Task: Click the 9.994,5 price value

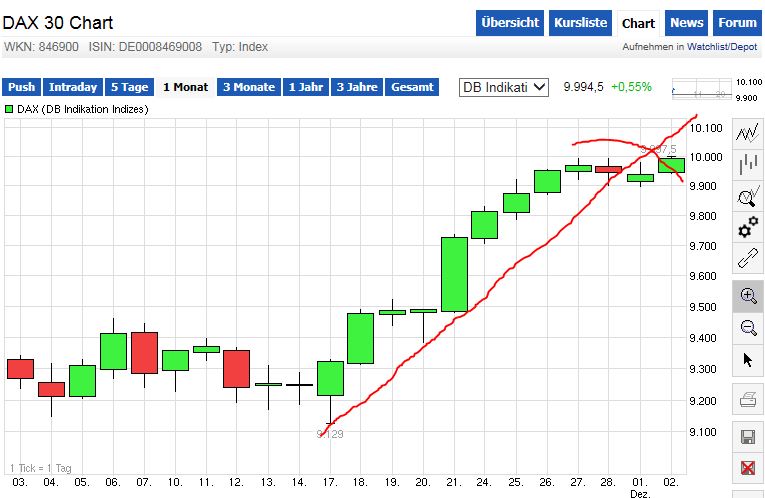Action: pos(584,87)
